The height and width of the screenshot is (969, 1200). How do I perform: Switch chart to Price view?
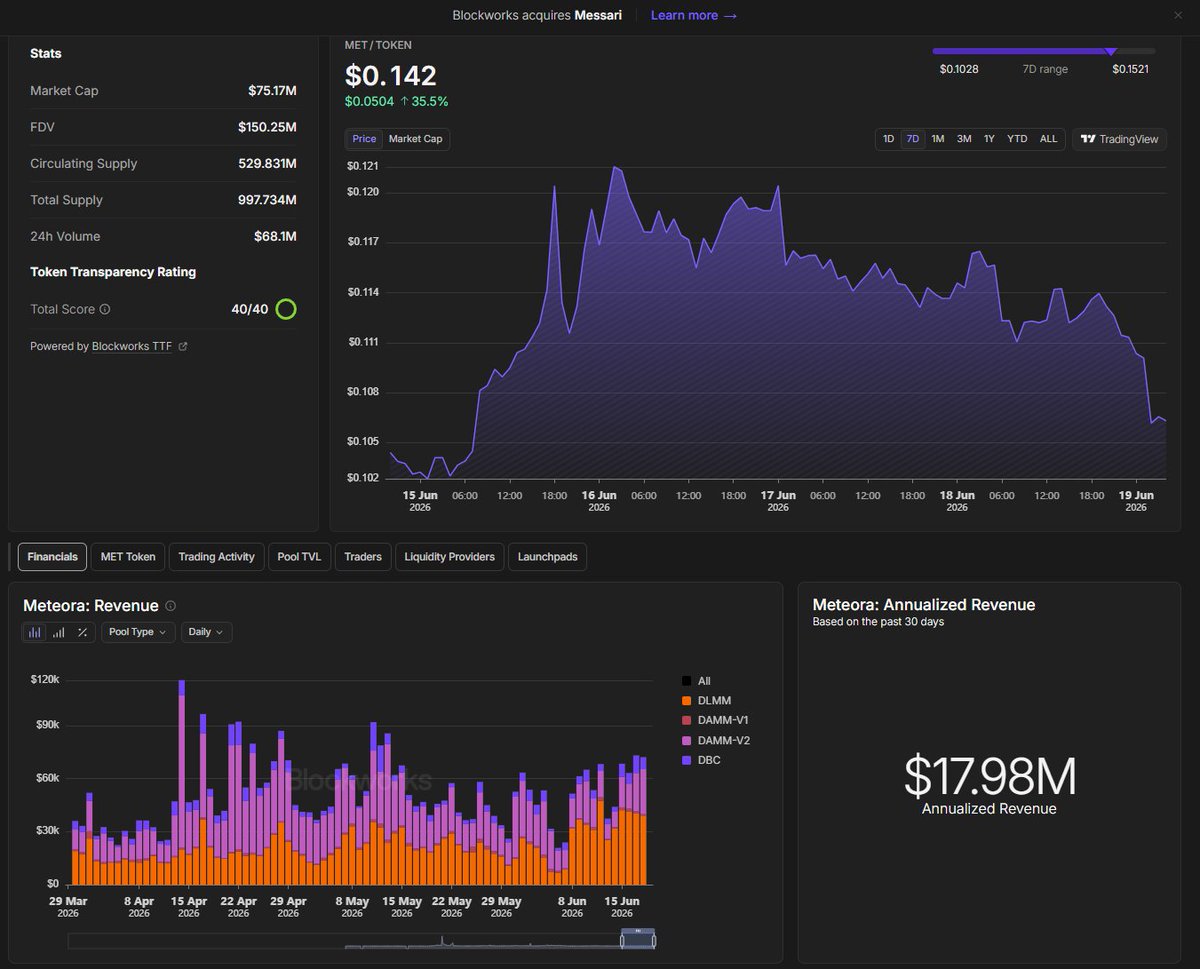(364, 139)
